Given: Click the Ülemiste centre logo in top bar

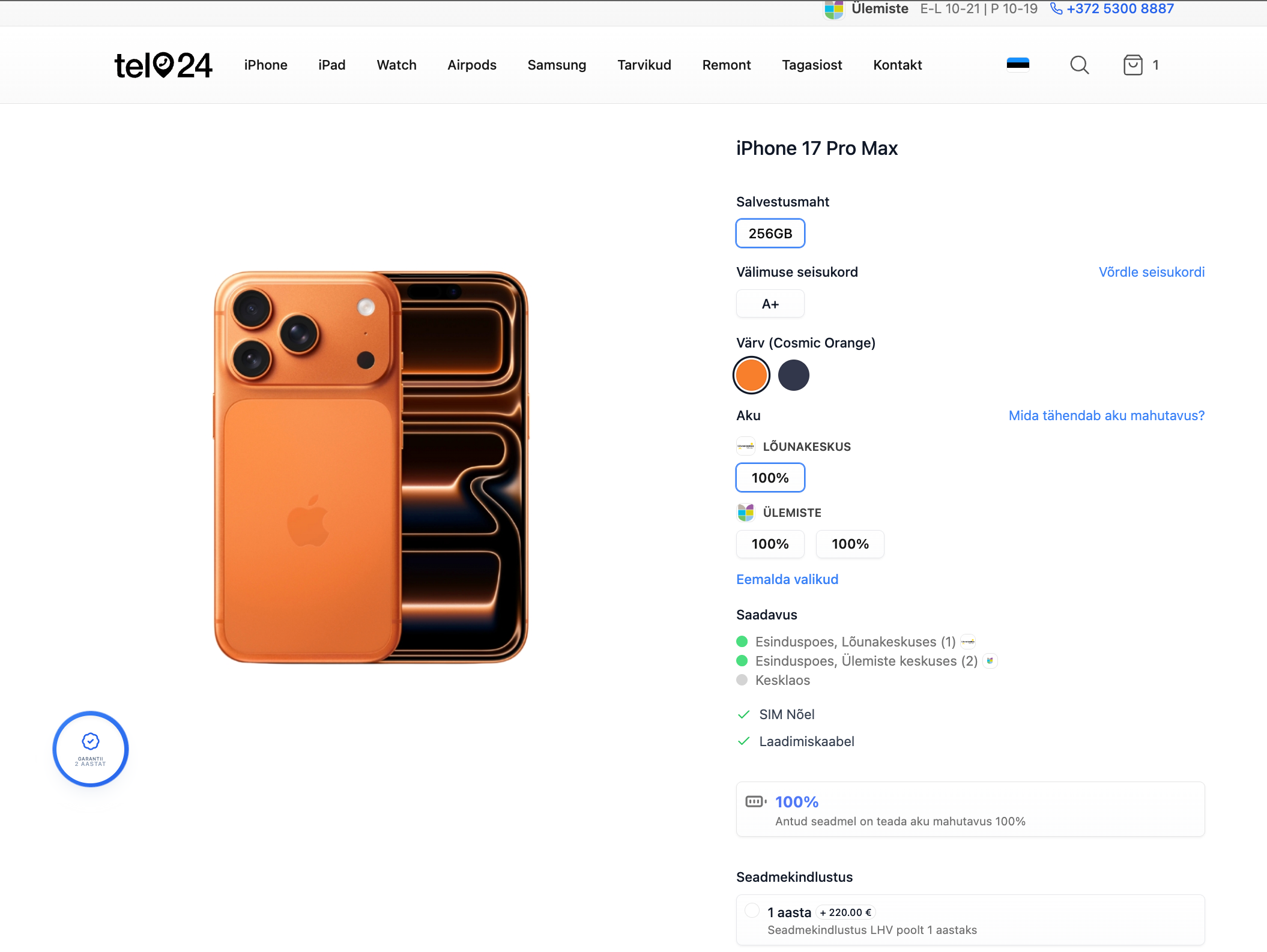Looking at the screenshot, I should [834, 9].
